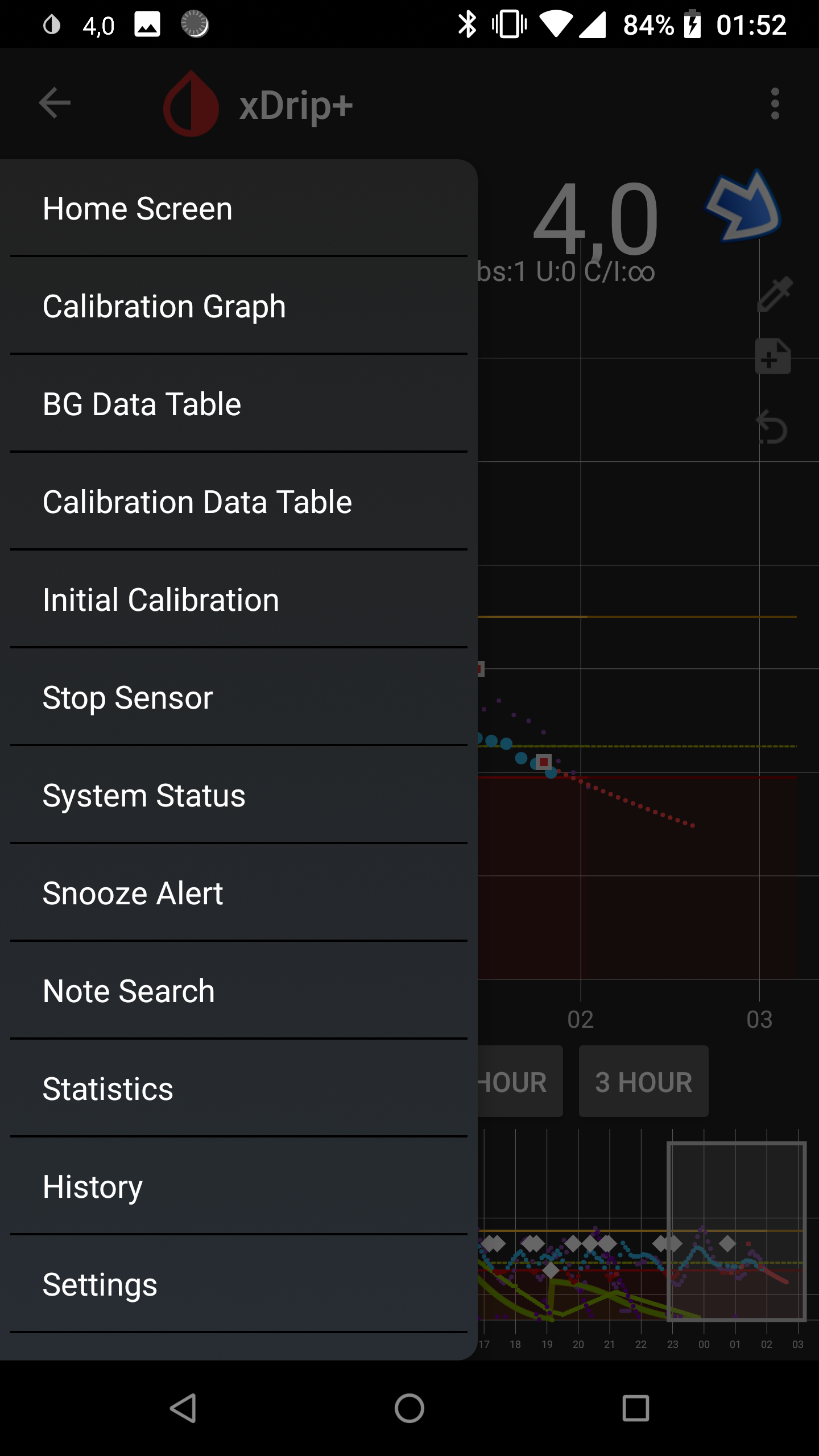Open System Status page

(239, 795)
